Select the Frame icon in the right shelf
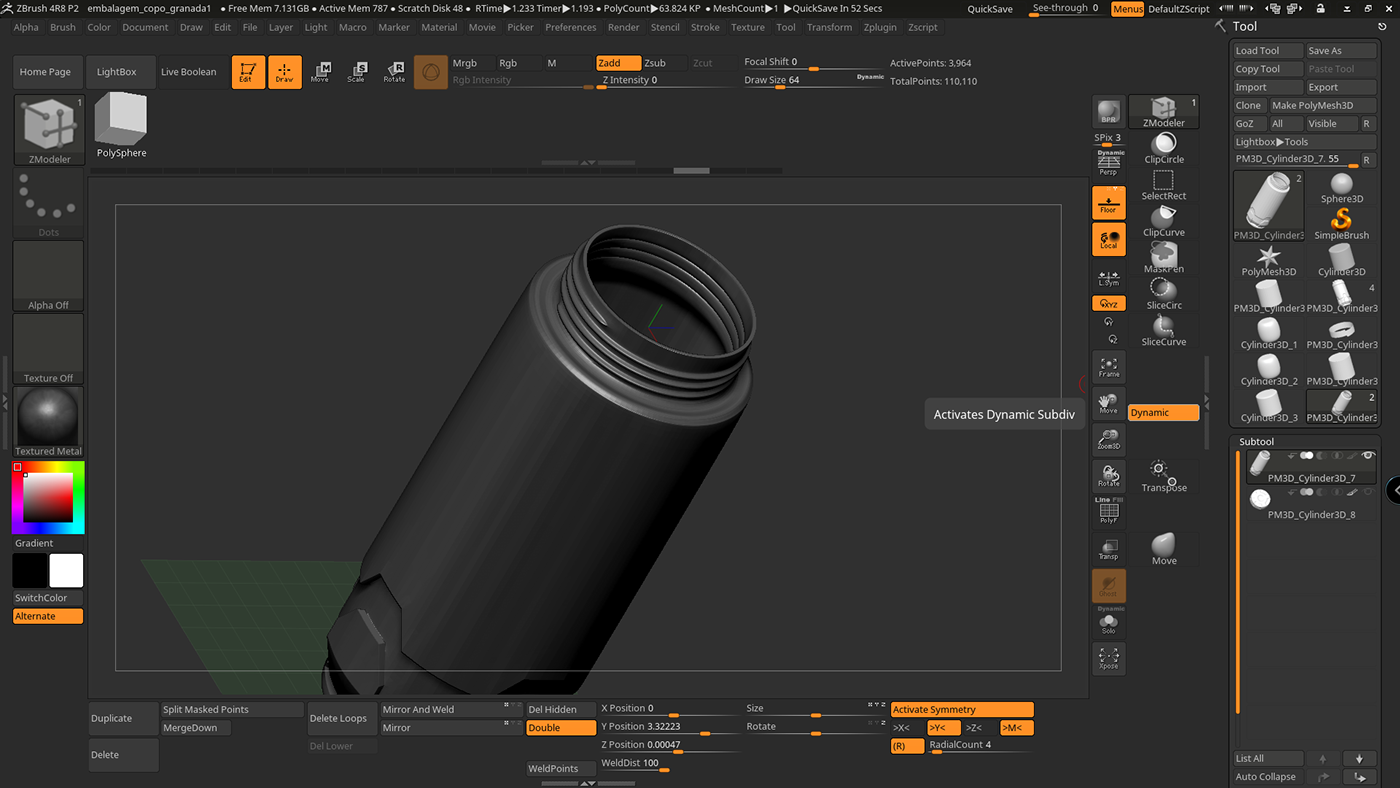This screenshot has height=788, width=1400. [x=1108, y=367]
